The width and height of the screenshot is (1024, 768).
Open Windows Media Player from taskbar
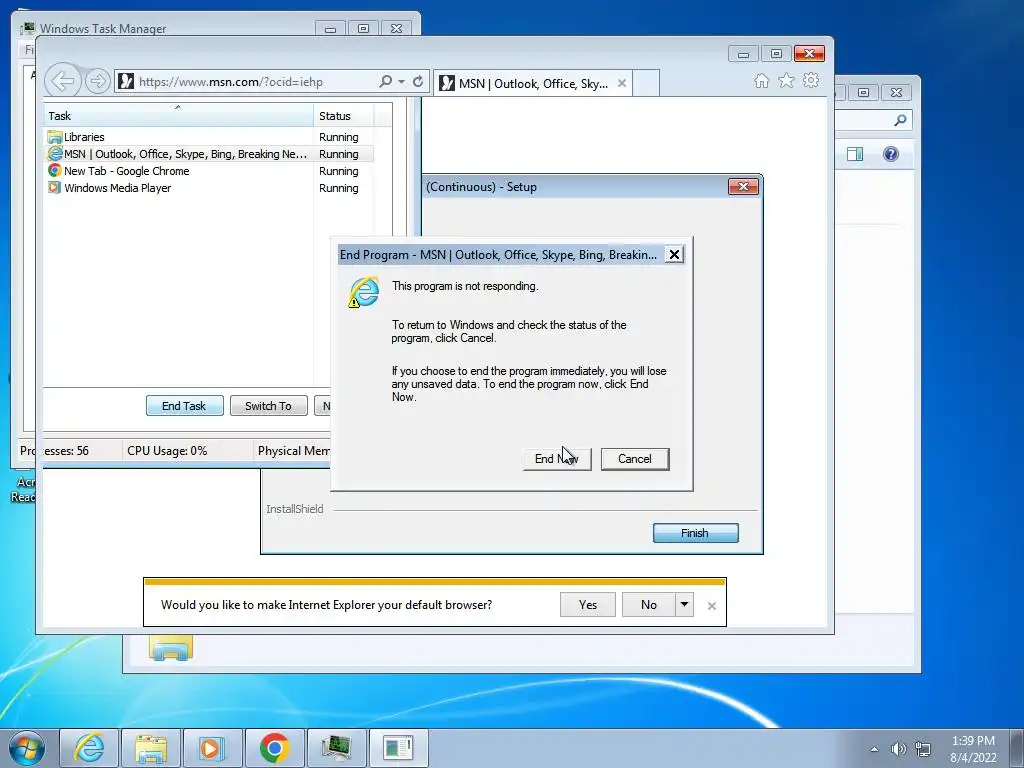212,748
